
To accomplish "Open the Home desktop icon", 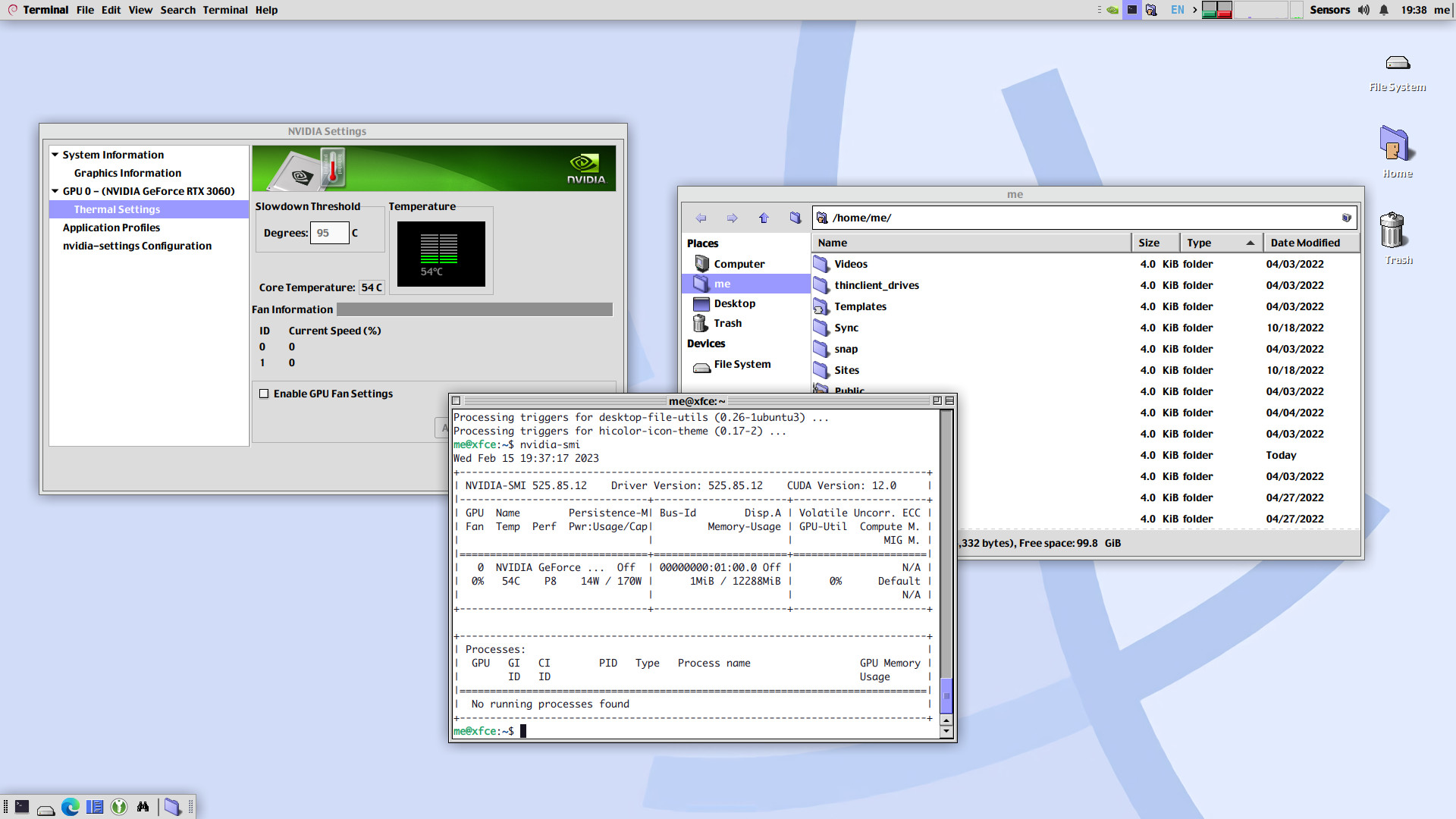I will (x=1398, y=152).
